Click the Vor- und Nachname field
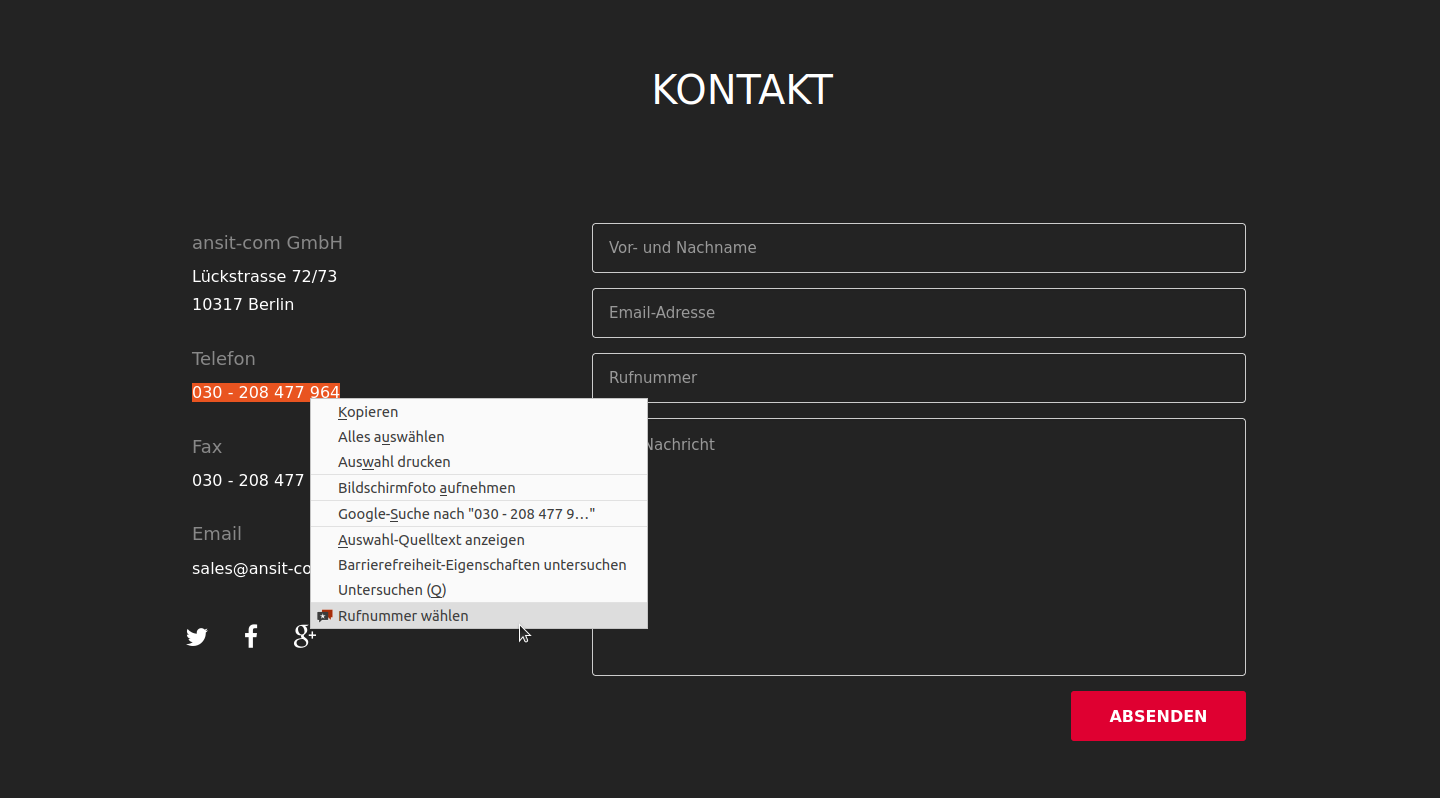The image size is (1440, 798). 918,247
